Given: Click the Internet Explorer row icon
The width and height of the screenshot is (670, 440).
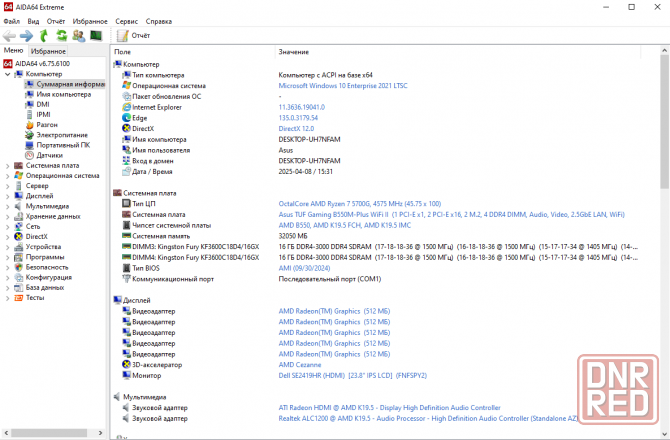Looking at the screenshot, I should 126,107.
